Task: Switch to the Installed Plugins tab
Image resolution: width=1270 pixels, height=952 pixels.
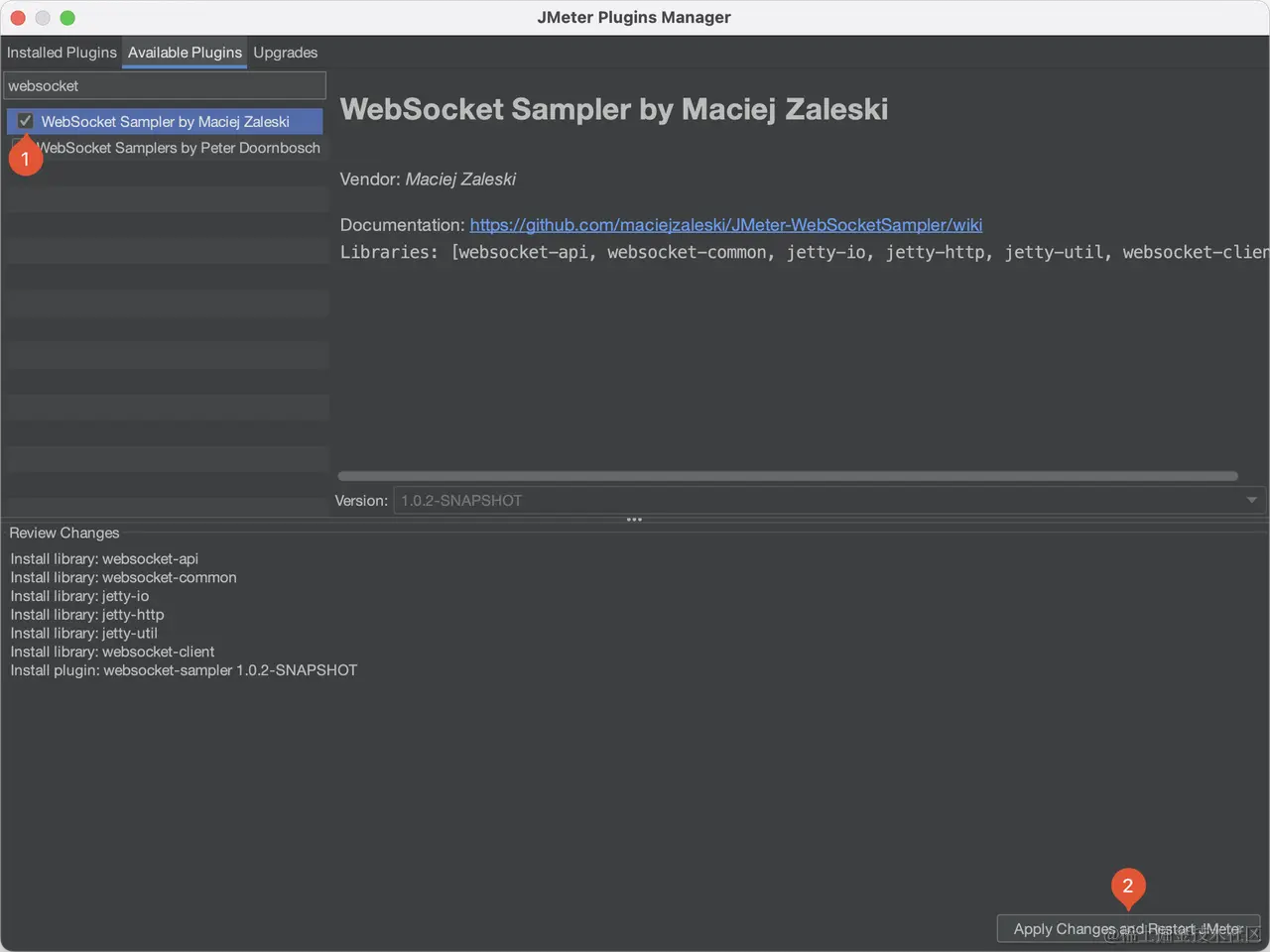Action: pos(62,52)
